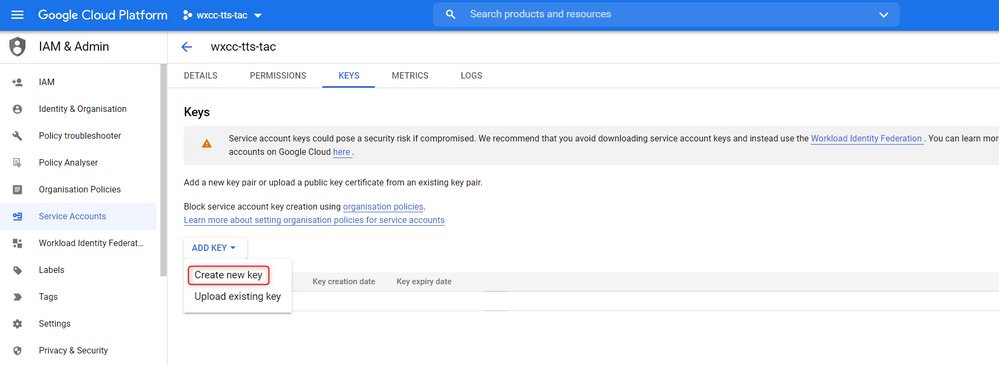The image size is (999, 365).
Task: Choose Create new key
Action: click(229, 275)
